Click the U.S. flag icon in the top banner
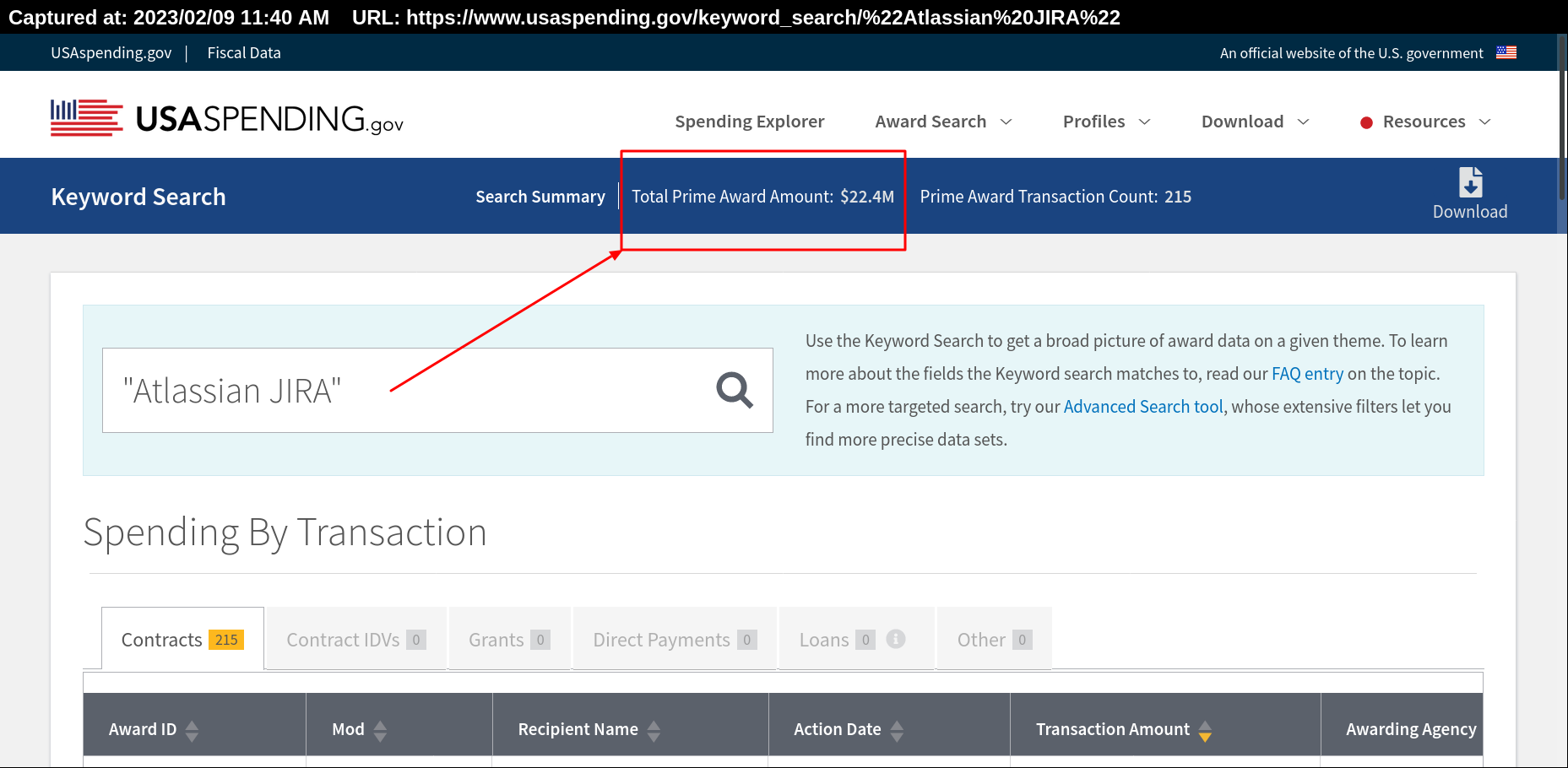The width and height of the screenshot is (1568, 768). pos(1506,52)
